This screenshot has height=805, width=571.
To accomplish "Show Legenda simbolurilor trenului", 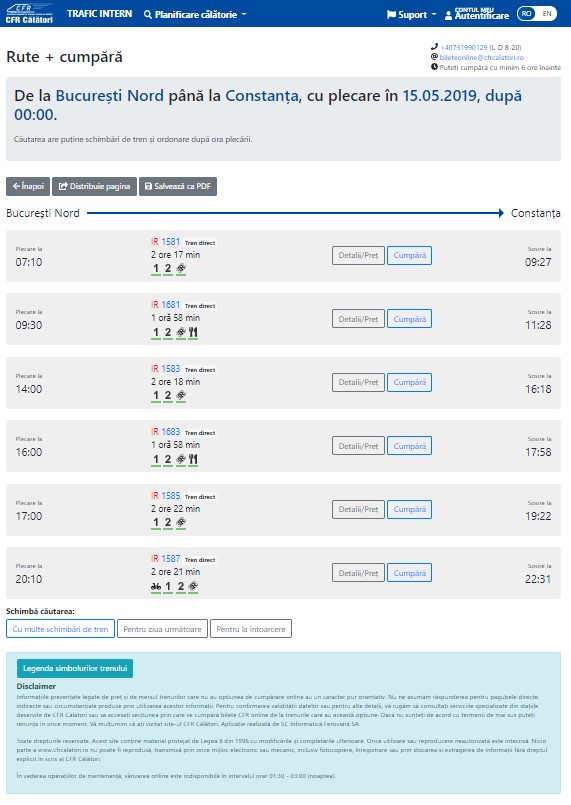I will (75, 668).
